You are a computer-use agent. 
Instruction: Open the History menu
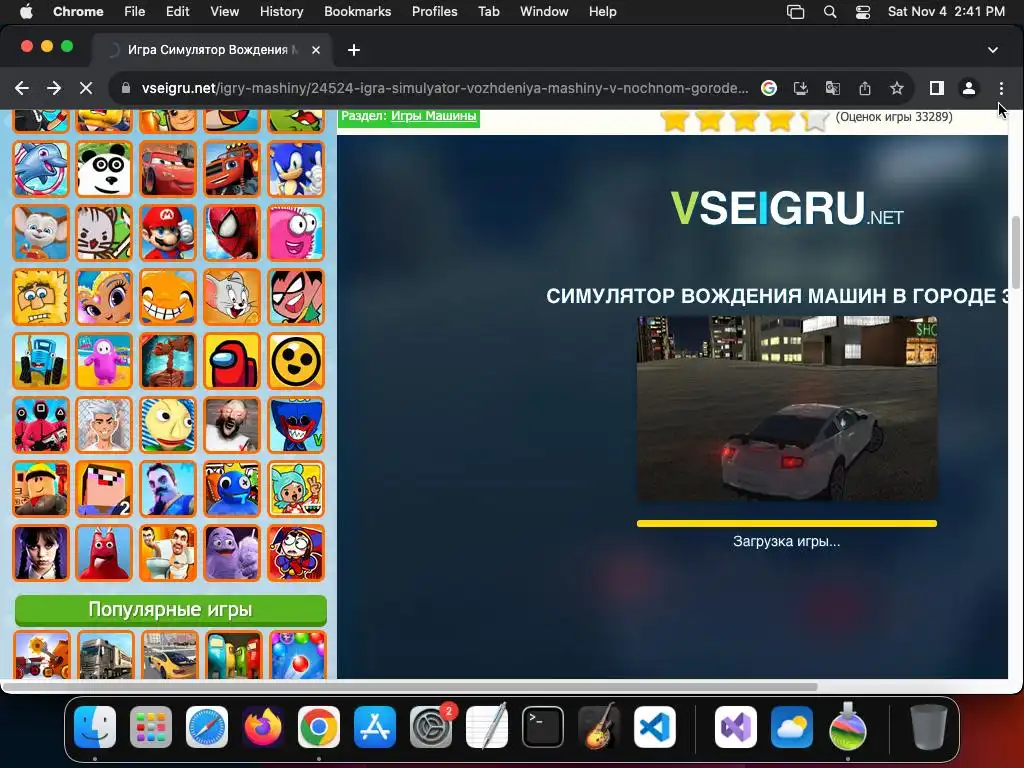281,11
